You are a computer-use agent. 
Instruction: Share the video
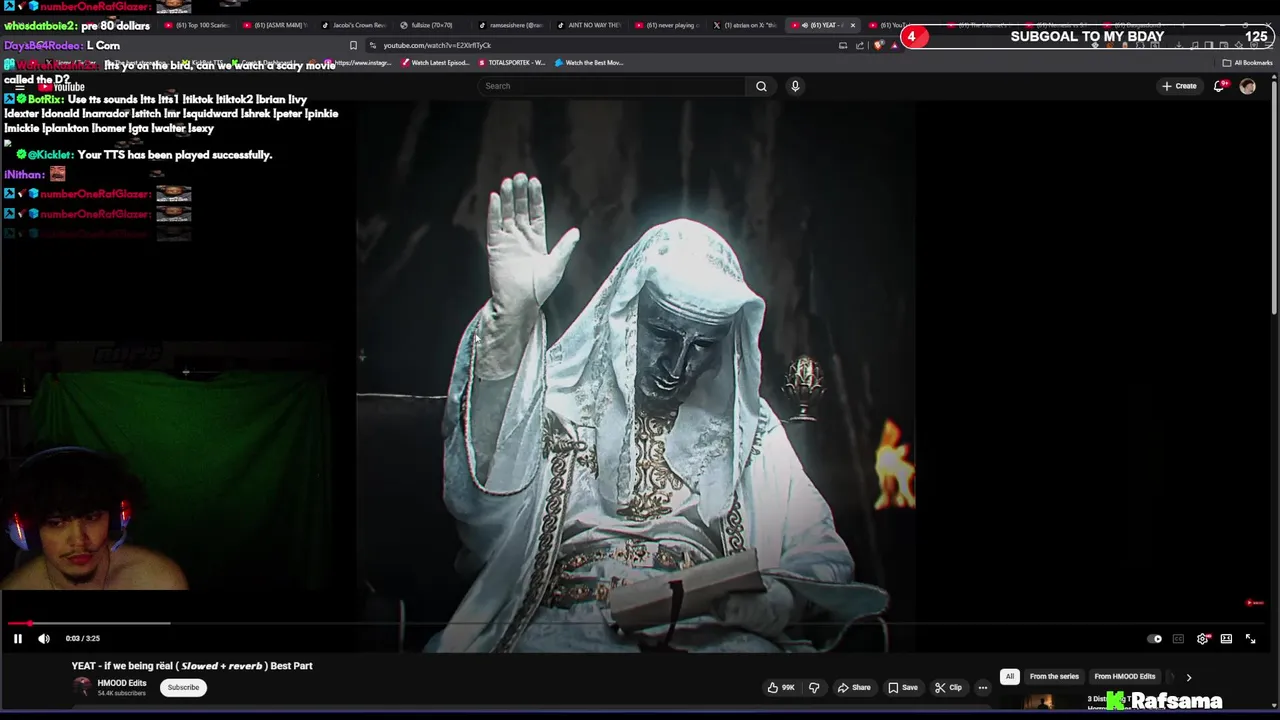[x=854, y=688]
